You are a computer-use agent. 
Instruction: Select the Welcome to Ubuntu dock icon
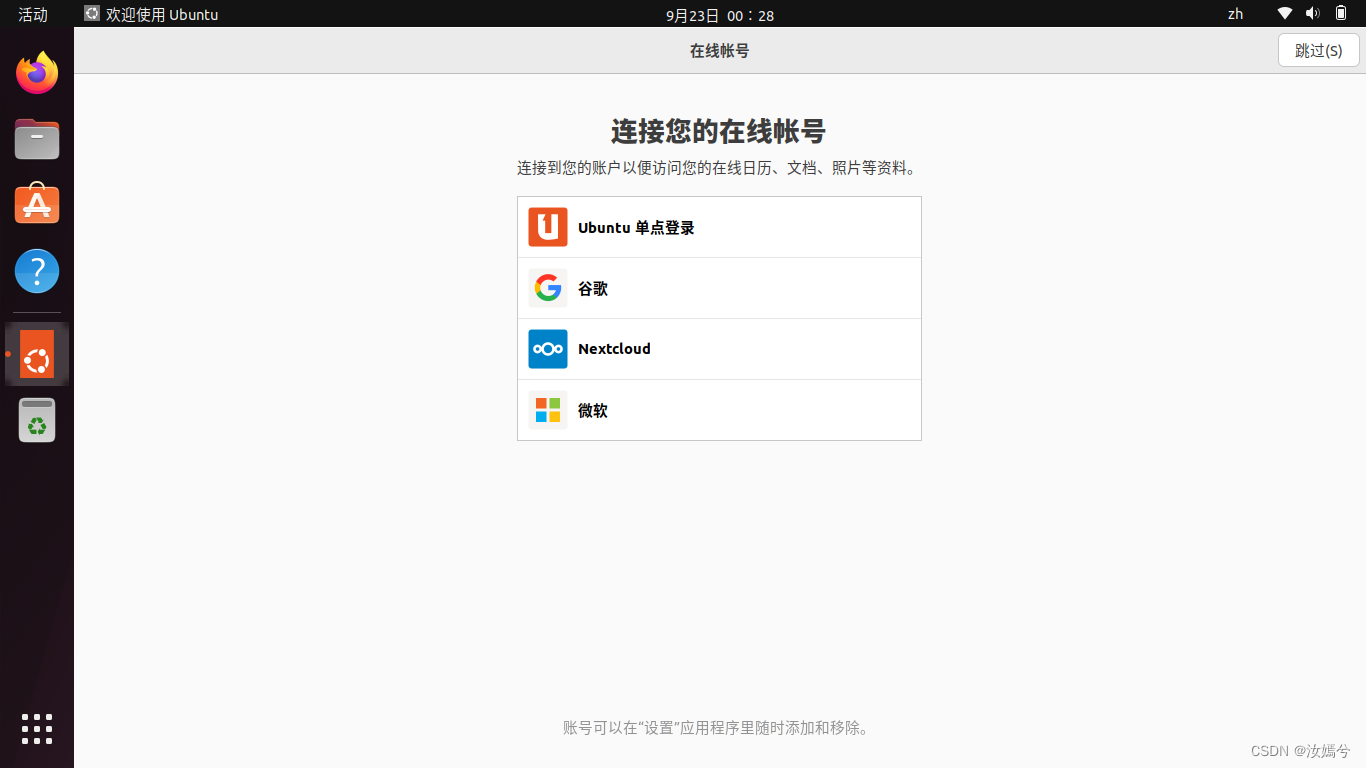pos(37,354)
